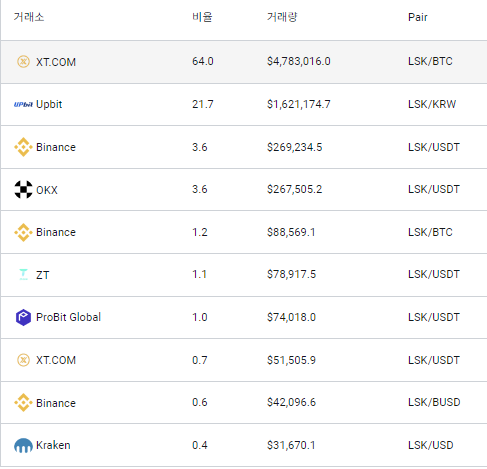Open the OKX exchange link
Screen dimensions: 487x469
tap(47, 190)
